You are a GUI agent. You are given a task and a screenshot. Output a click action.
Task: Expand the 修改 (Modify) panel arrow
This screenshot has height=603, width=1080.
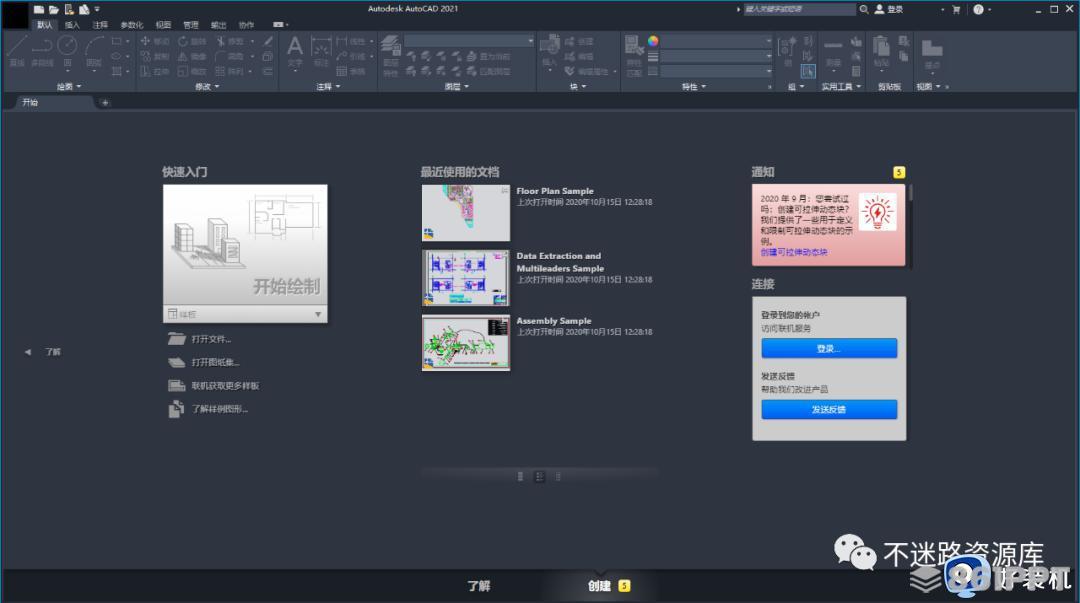pyautogui.click(x=217, y=87)
